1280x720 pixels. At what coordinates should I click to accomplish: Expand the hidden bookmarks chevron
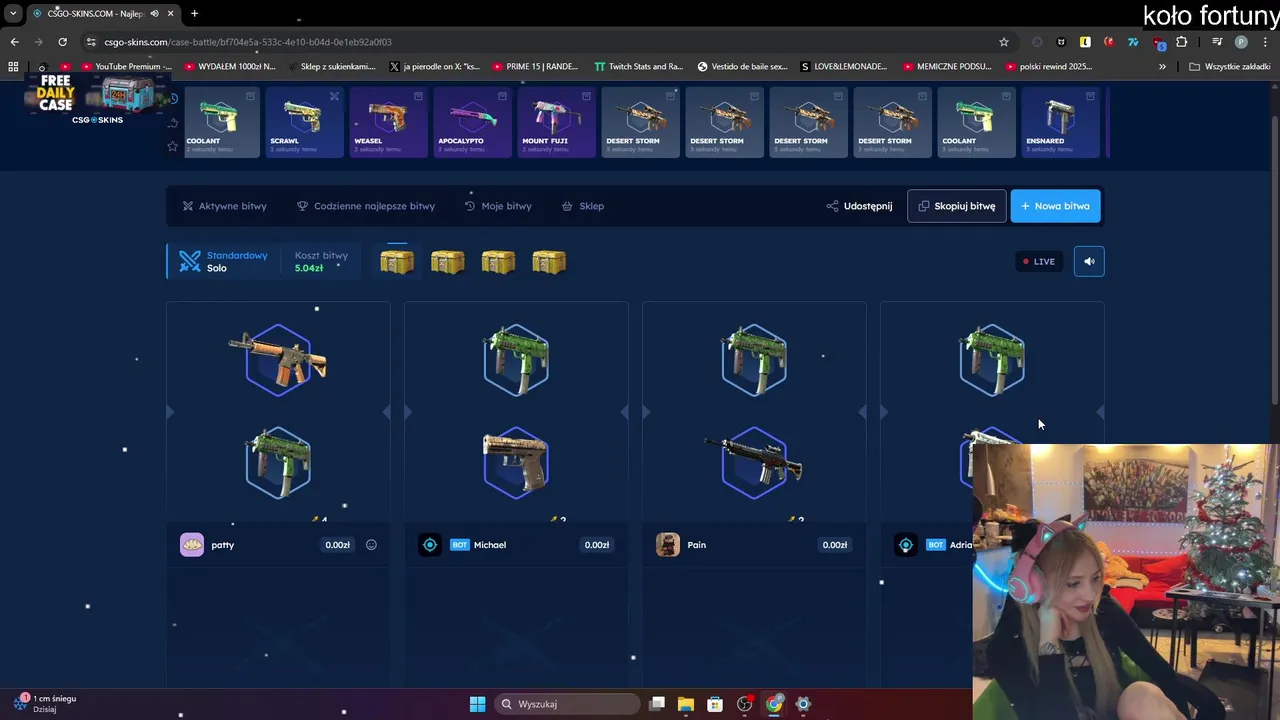click(1162, 66)
